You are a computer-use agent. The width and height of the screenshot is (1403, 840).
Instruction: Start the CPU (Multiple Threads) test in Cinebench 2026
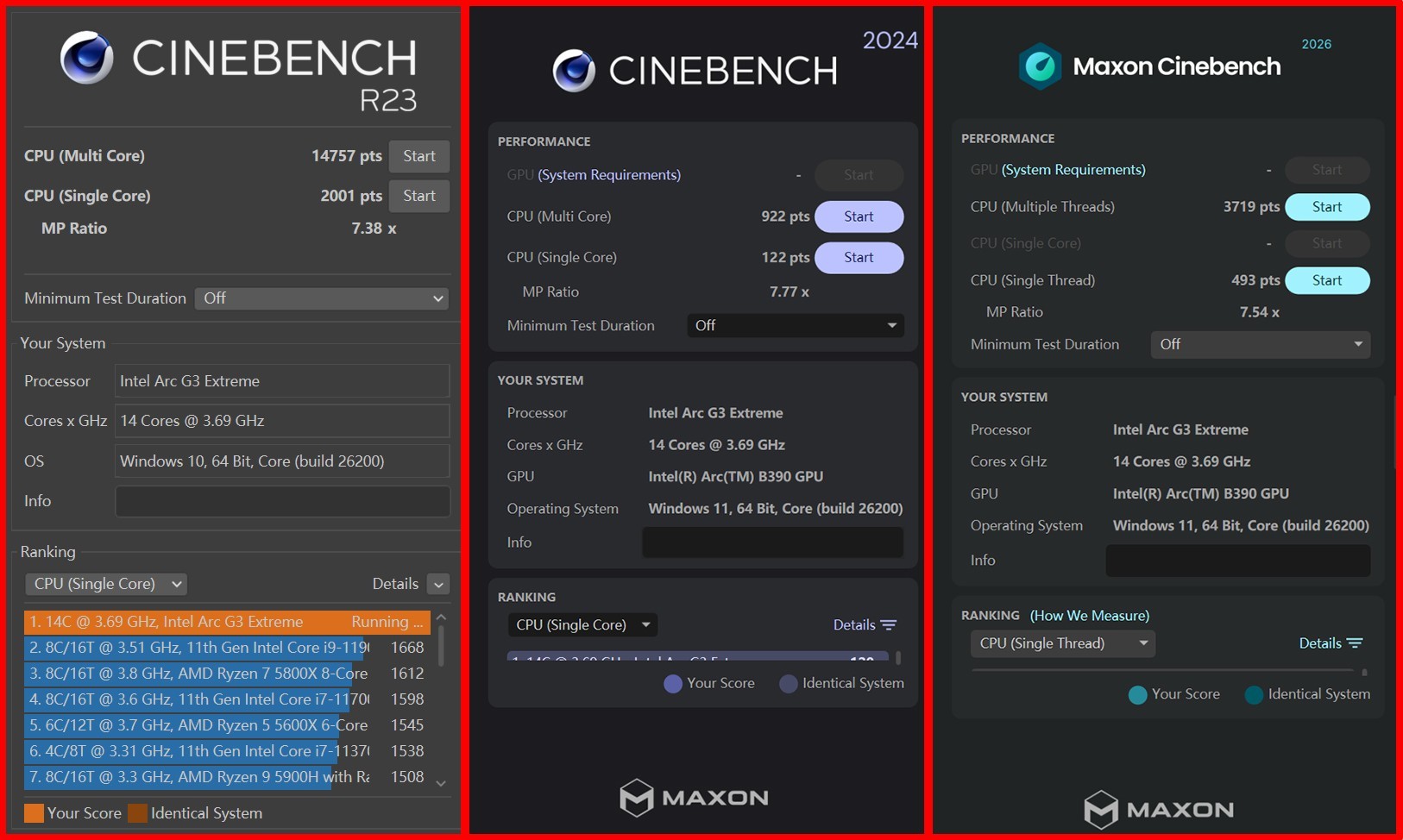tap(1327, 207)
